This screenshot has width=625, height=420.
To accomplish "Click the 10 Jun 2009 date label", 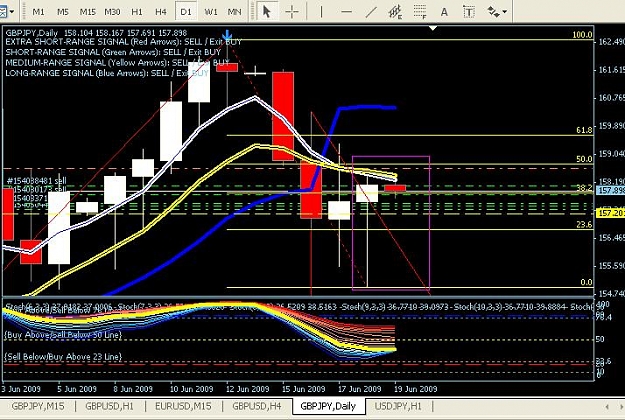I will 192,389.
